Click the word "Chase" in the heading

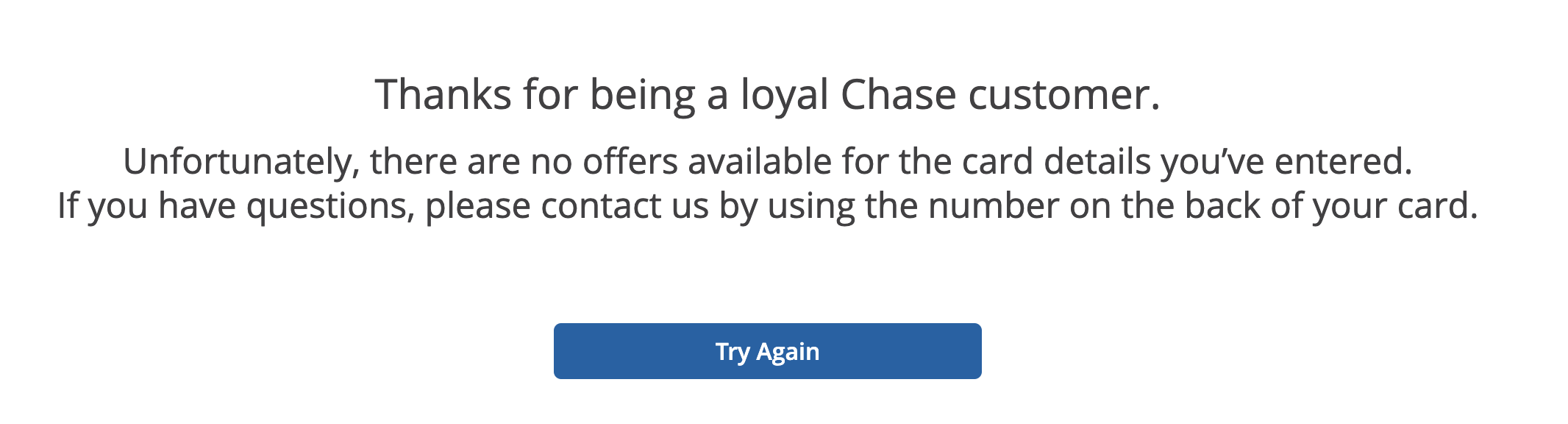point(898,95)
